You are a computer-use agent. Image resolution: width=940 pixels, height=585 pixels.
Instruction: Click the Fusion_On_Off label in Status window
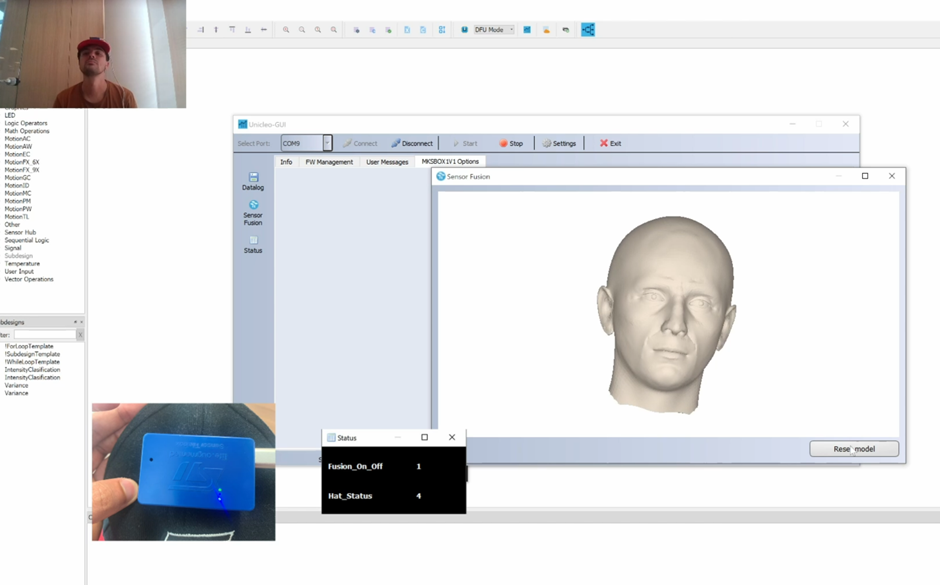tap(355, 466)
